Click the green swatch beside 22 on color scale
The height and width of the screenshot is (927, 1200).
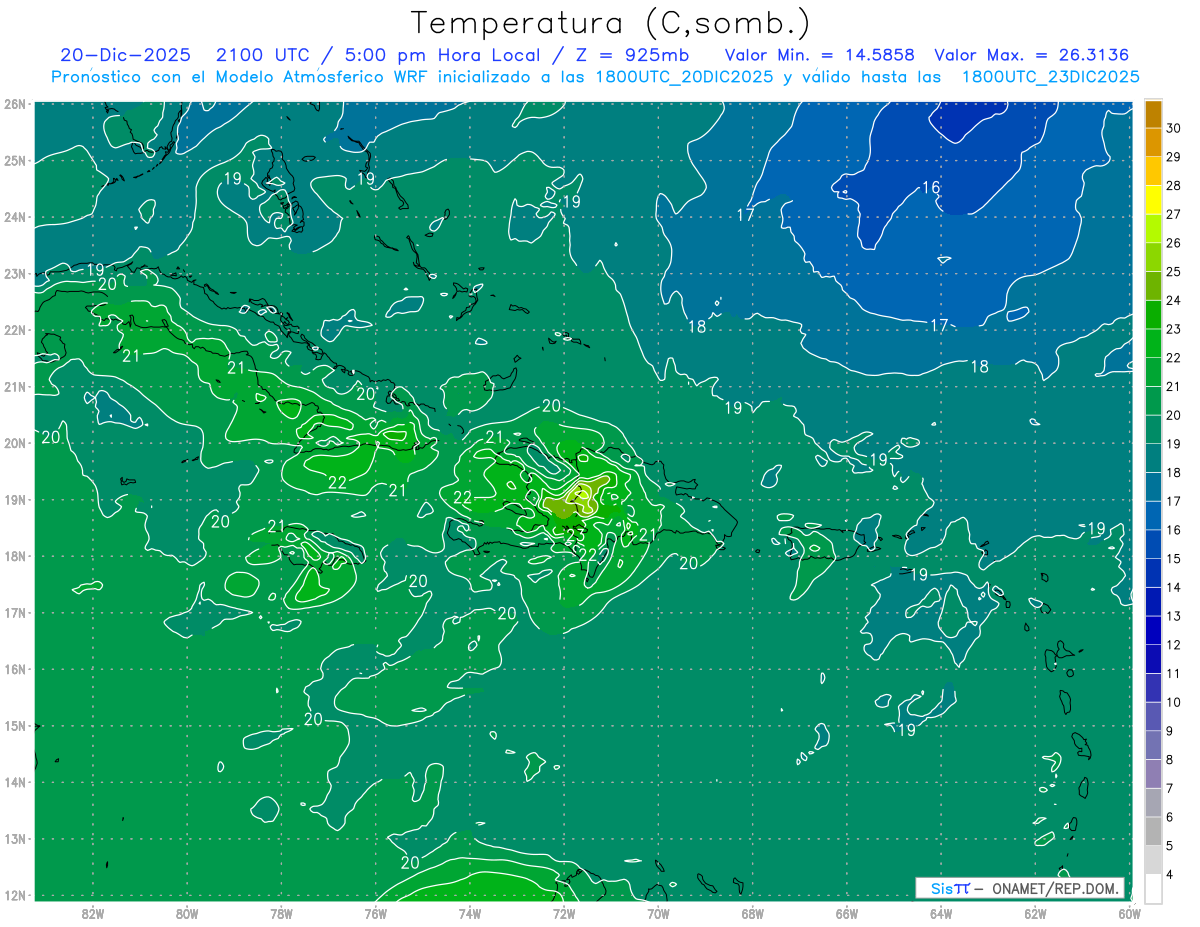tap(1153, 343)
